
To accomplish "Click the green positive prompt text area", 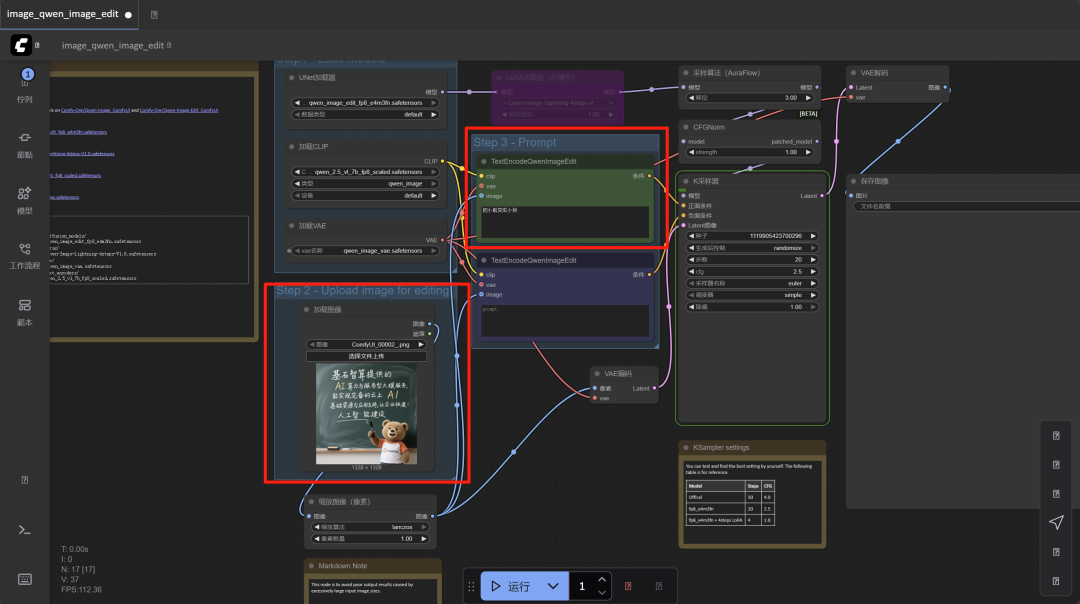I will pos(565,222).
